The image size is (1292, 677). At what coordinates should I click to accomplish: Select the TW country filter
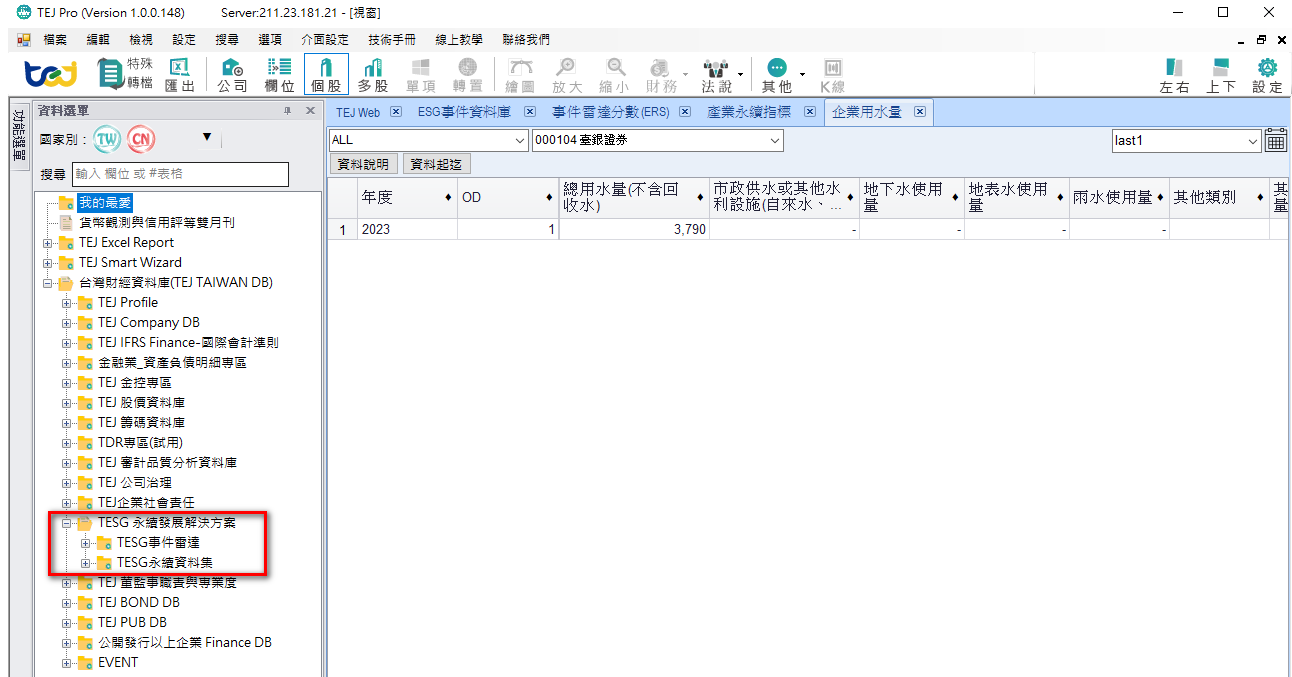[107, 138]
